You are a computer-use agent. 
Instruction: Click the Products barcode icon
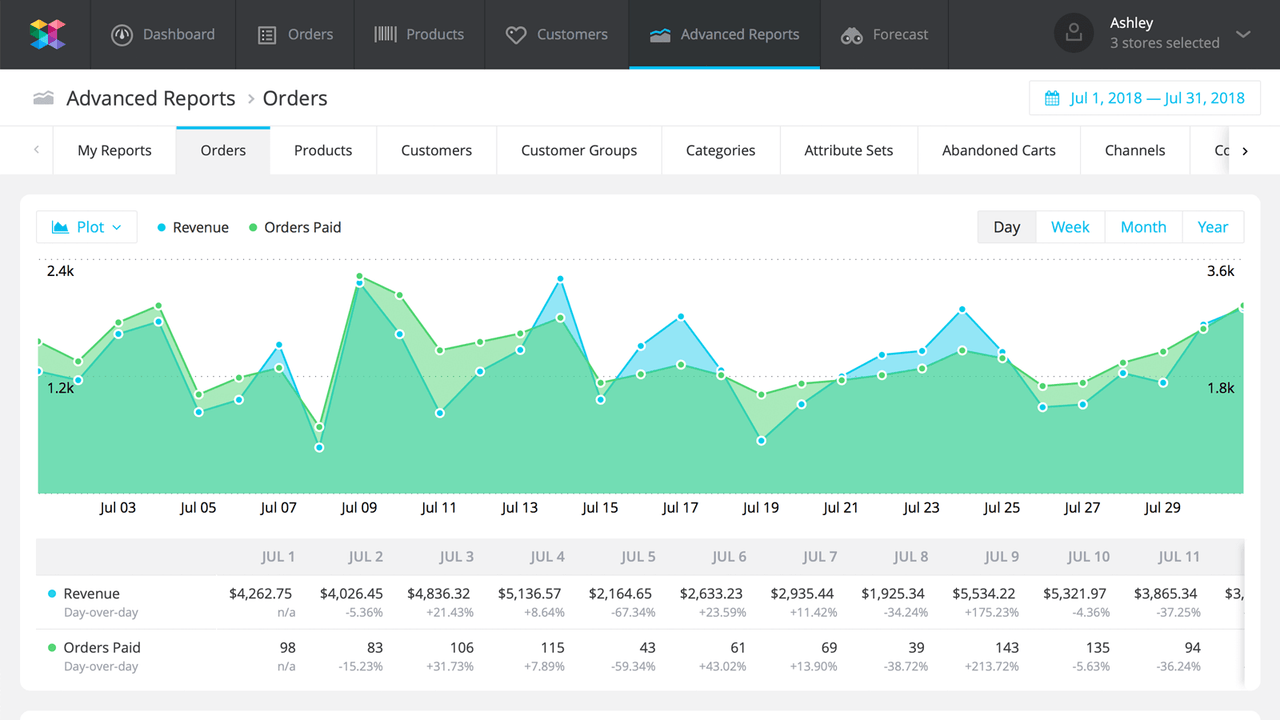385,33
